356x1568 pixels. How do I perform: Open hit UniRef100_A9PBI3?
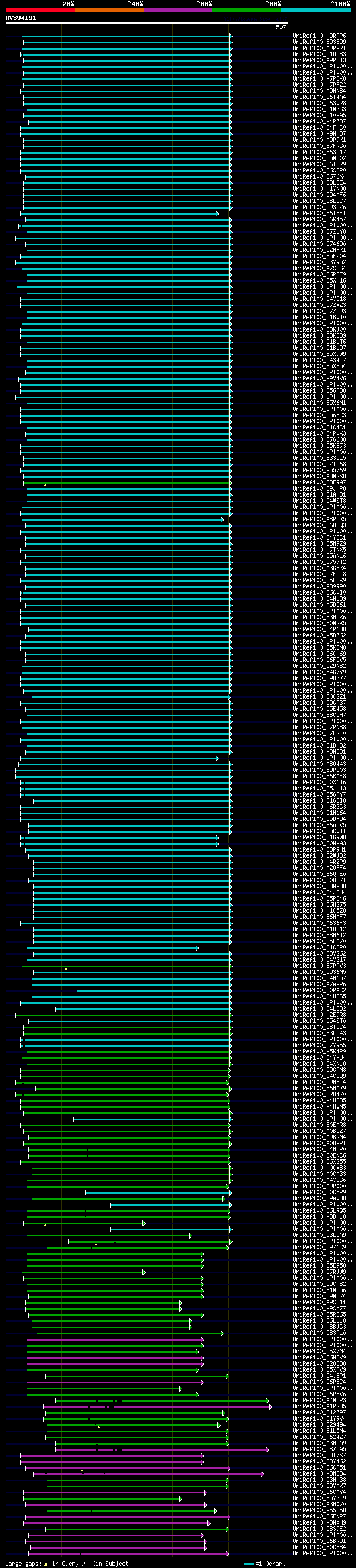[x=319, y=60]
